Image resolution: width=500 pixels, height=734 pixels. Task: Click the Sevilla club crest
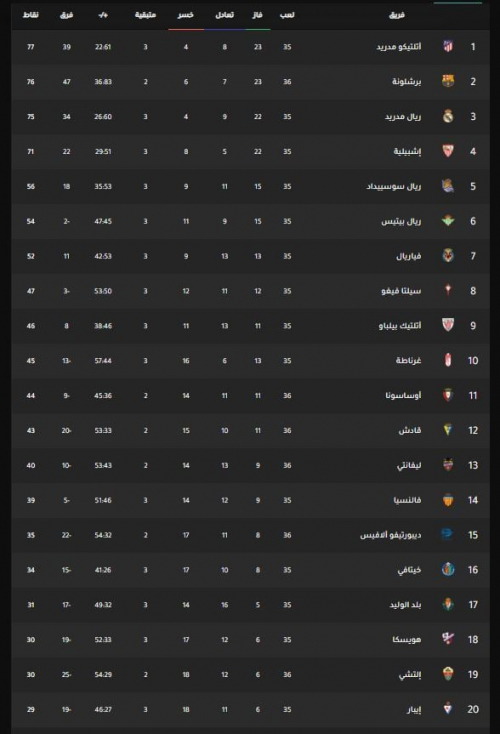click(x=448, y=151)
